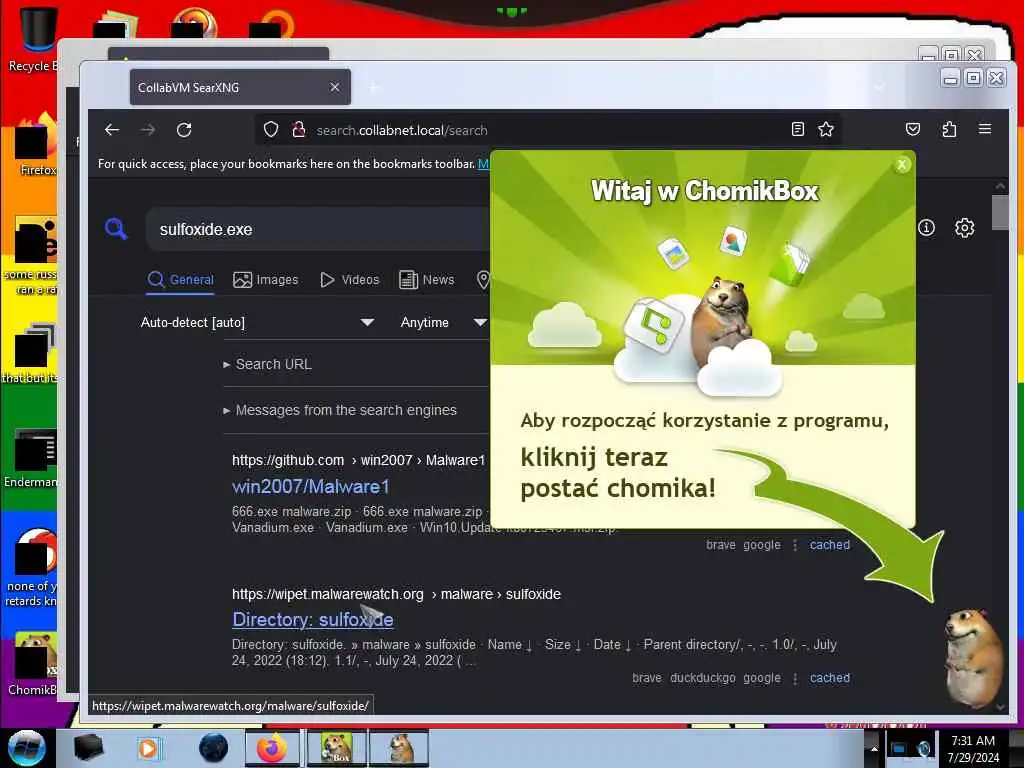Close the ChomikBox welcome popup
1024x768 pixels.
902,165
